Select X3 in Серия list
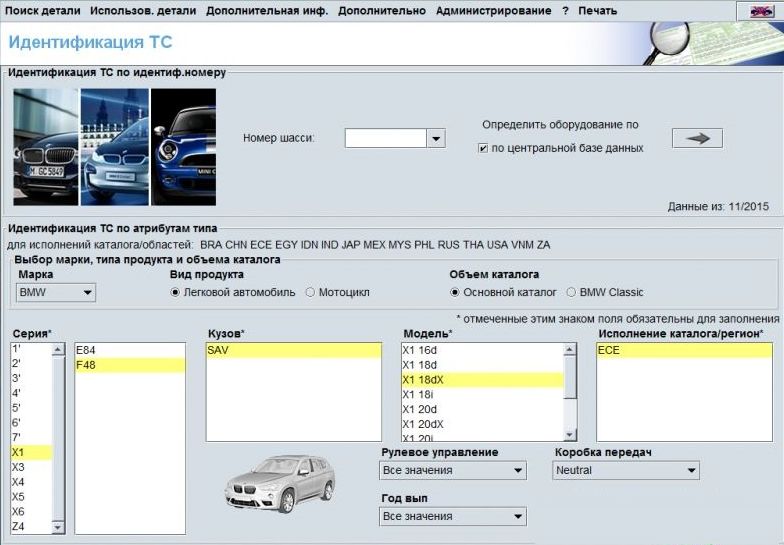Viewport: 784px width, 545px height. [31, 468]
